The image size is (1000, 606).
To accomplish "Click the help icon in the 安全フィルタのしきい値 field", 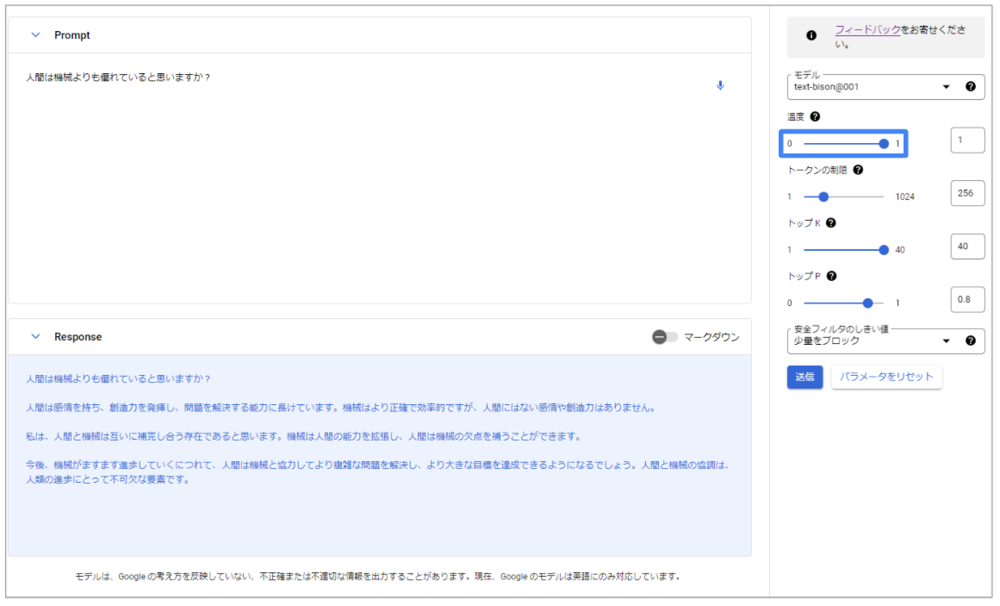I will pyautogui.click(x=970, y=341).
